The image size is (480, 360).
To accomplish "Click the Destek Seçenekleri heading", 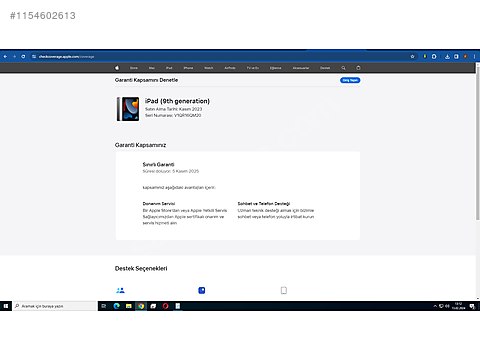I will click(141, 268).
